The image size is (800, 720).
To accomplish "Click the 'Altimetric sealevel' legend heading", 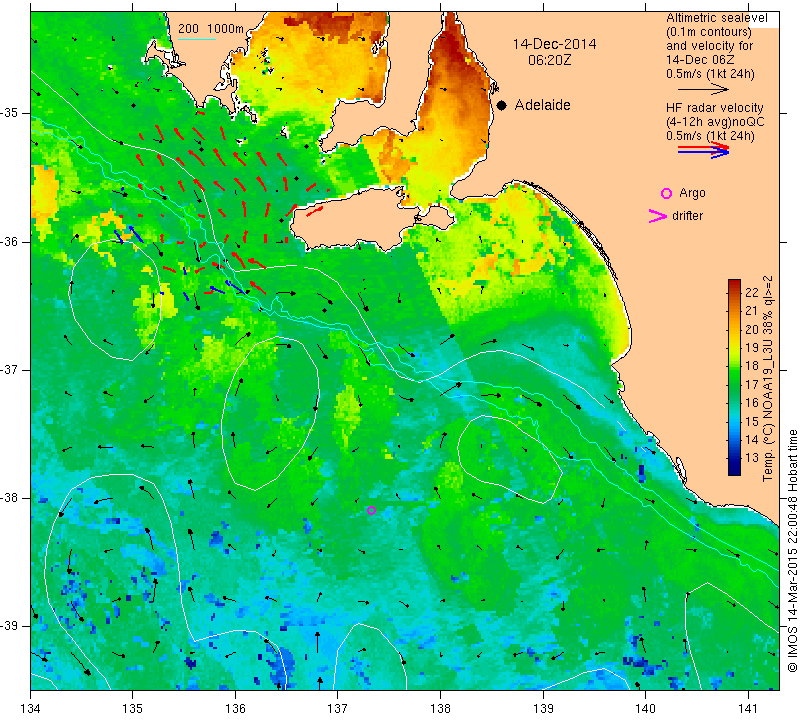I will point(716,18).
